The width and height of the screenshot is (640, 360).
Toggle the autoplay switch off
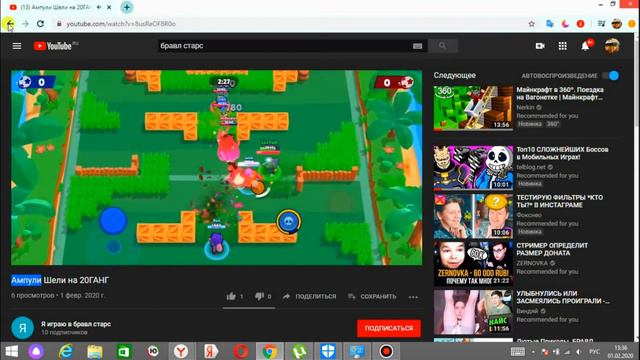(611, 76)
